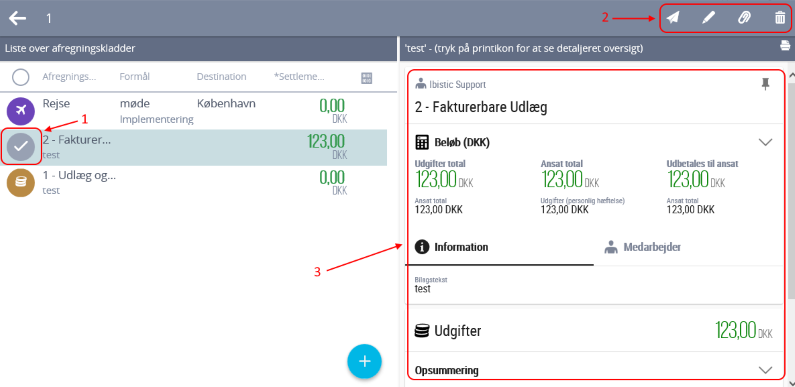
Task: Click the 2 - Fakturerbare Udlæg heading
Action: (481, 107)
